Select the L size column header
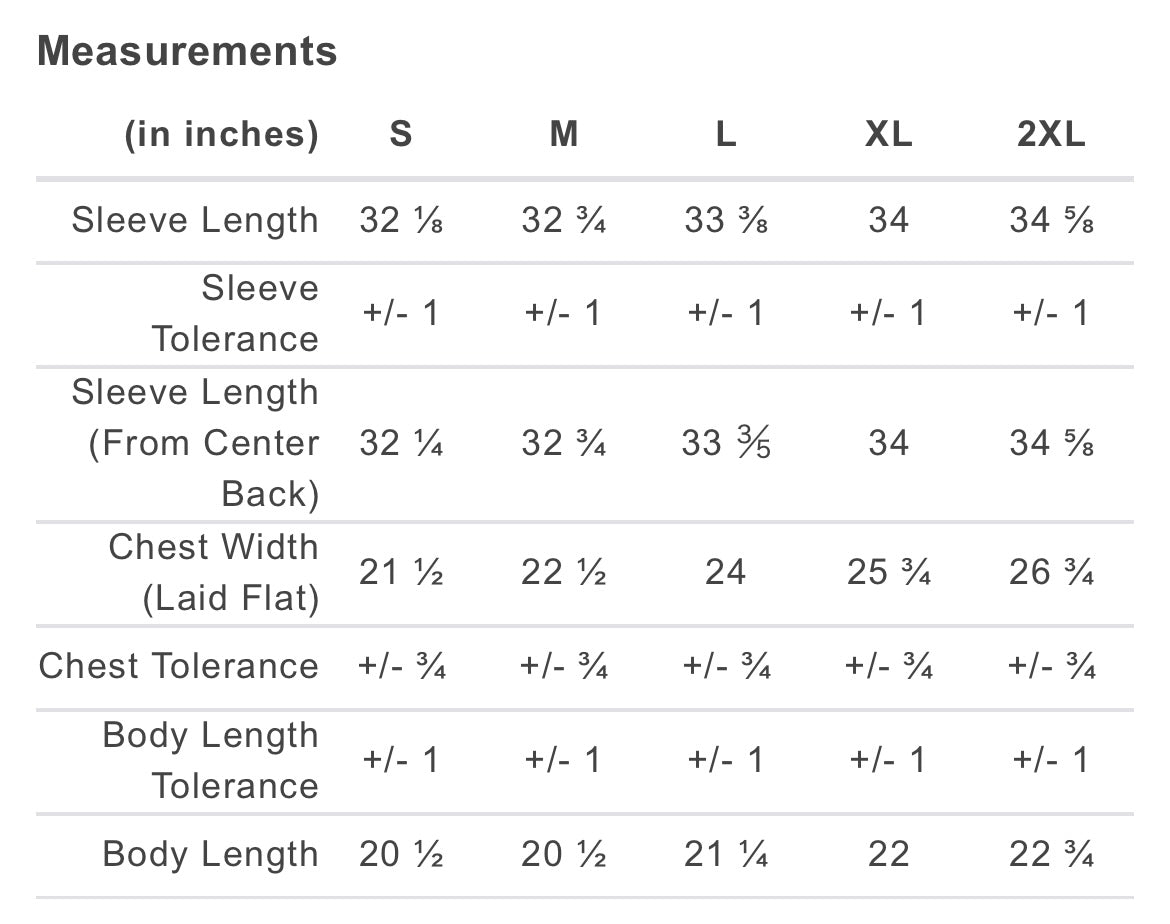 coord(726,134)
